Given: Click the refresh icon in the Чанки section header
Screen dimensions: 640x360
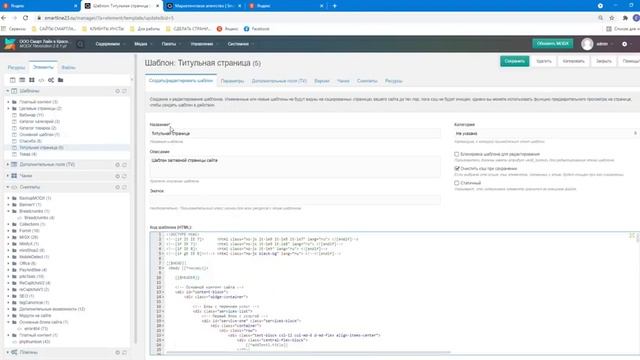Looking at the screenshot, I should [x=124, y=176].
